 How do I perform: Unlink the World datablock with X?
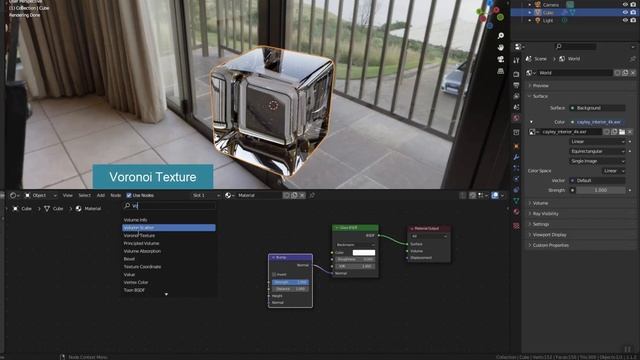click(x=633, y=73)
